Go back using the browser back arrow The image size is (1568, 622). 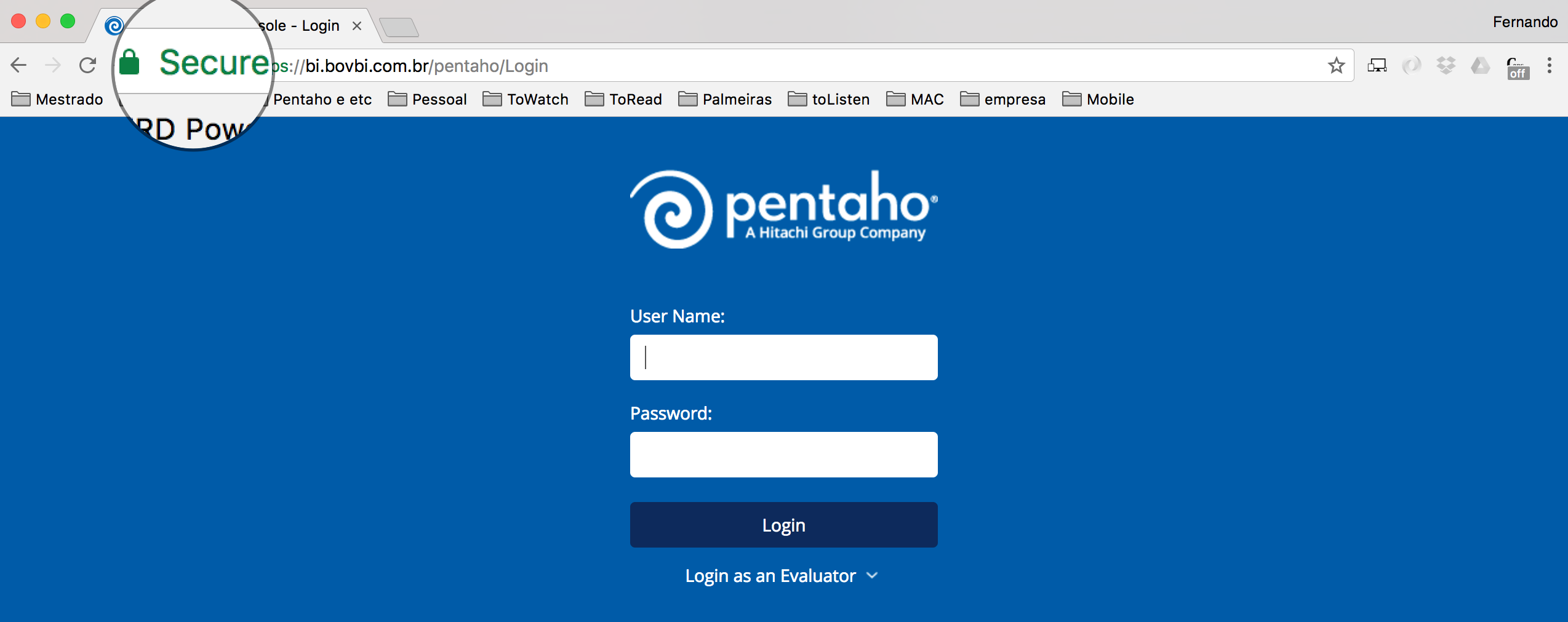coord(19,65)
